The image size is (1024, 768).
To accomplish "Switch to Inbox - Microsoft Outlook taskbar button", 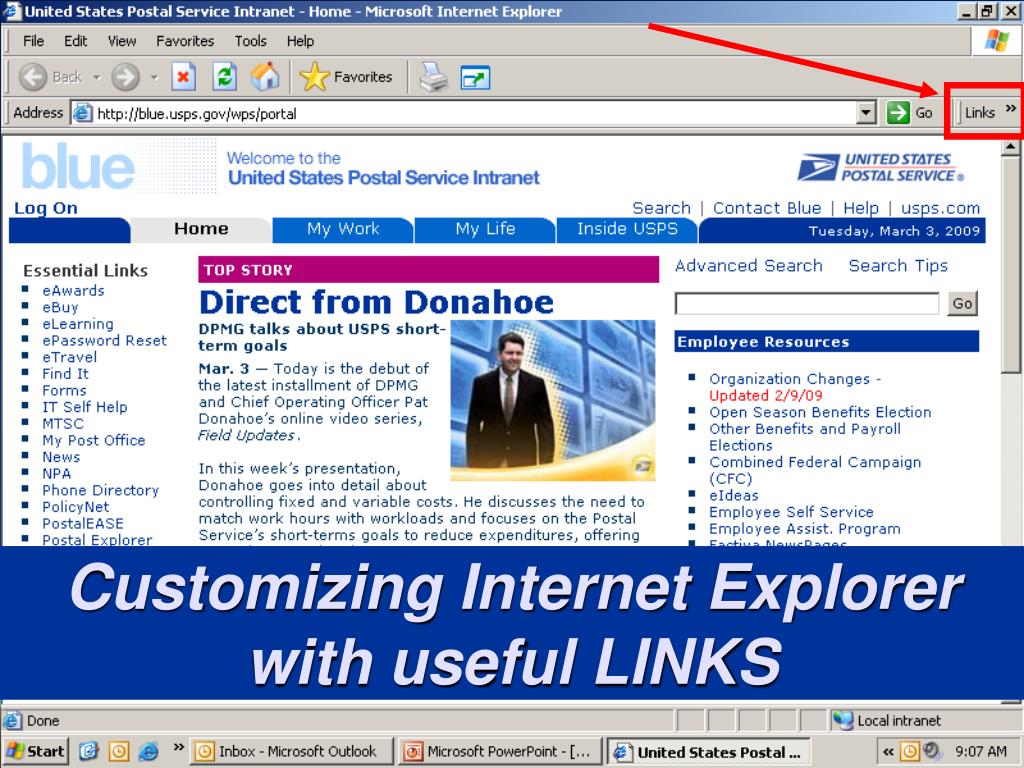I will 292,752.
